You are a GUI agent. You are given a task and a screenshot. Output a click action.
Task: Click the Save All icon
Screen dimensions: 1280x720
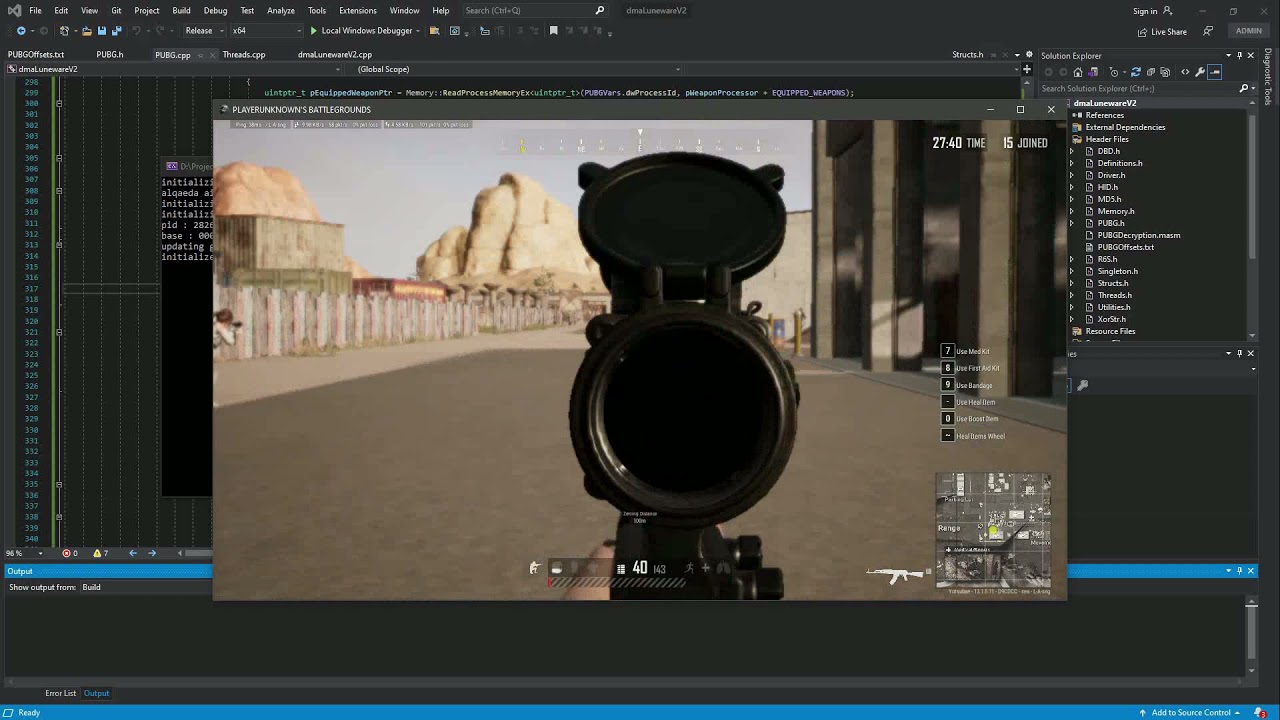coord(116,31)
